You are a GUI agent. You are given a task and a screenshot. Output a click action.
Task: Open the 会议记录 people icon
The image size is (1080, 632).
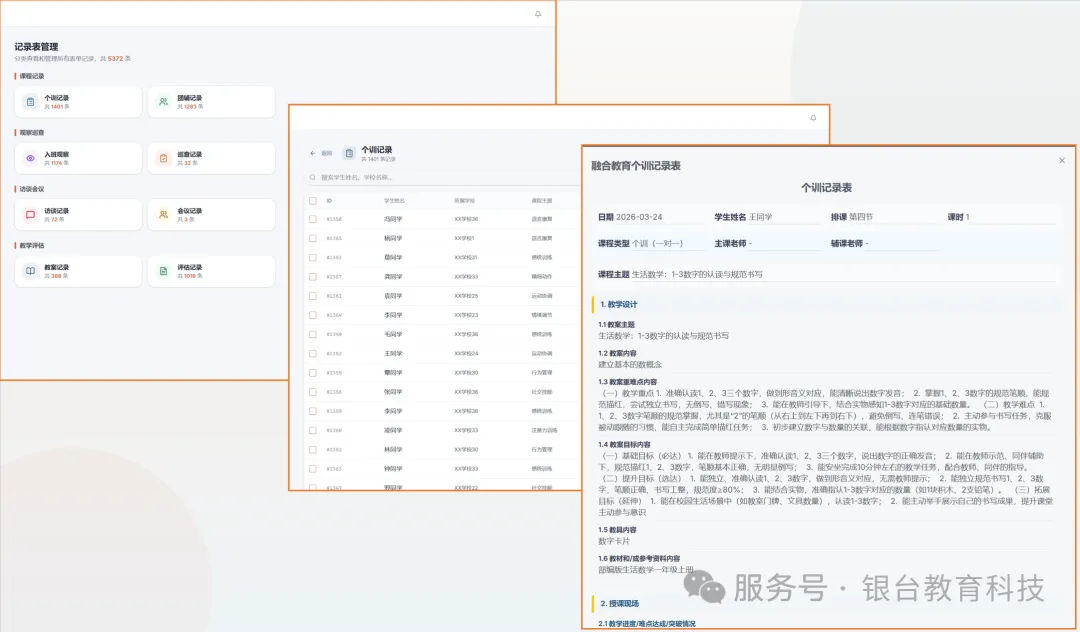[163, 215]
